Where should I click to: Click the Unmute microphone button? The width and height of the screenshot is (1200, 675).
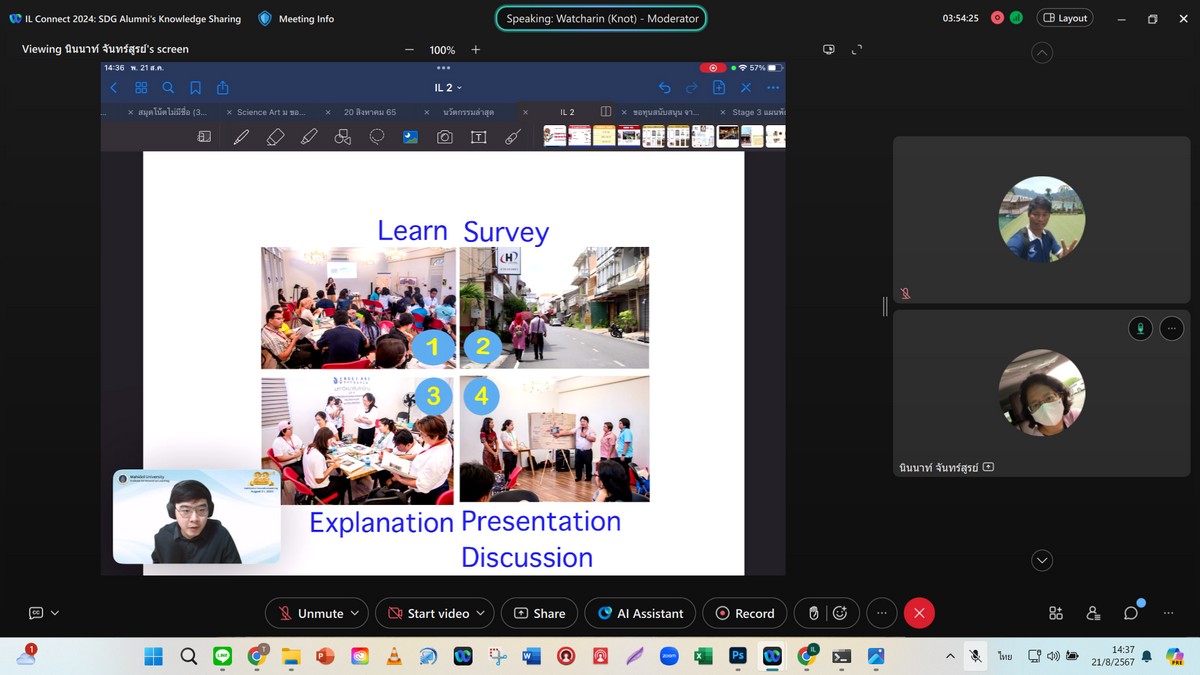310,613
